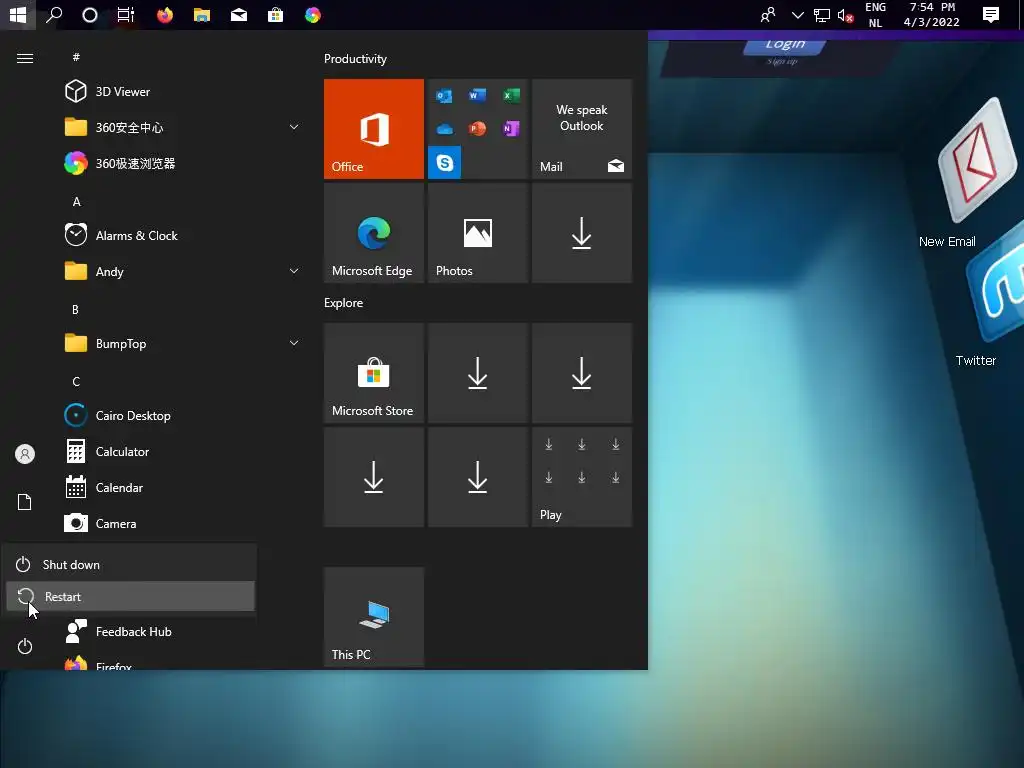Open network status tray icon
Viewport: 1024px width, 768px height.
click(x=822, y=15)
